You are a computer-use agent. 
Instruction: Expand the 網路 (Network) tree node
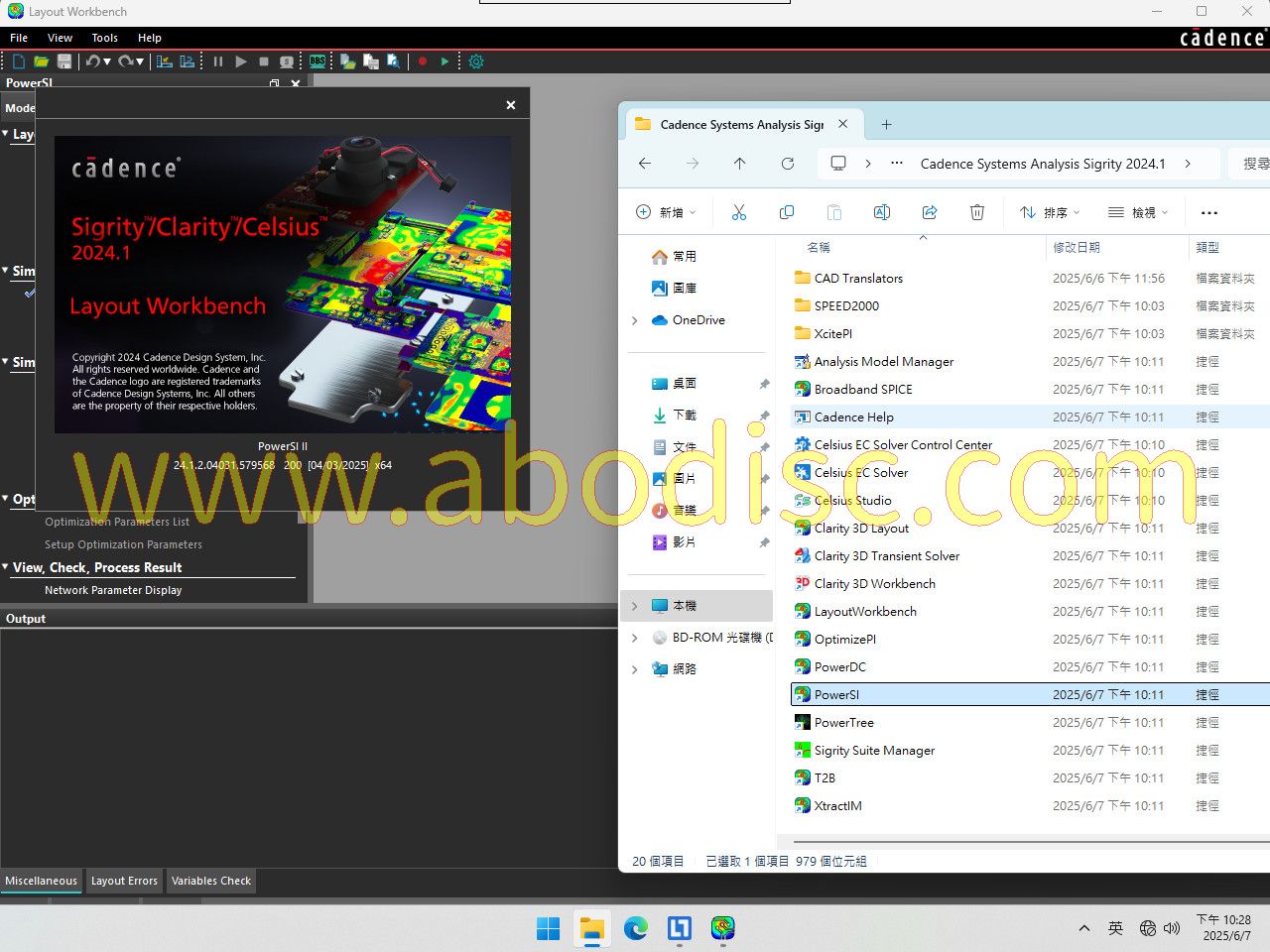click(635, 669)
